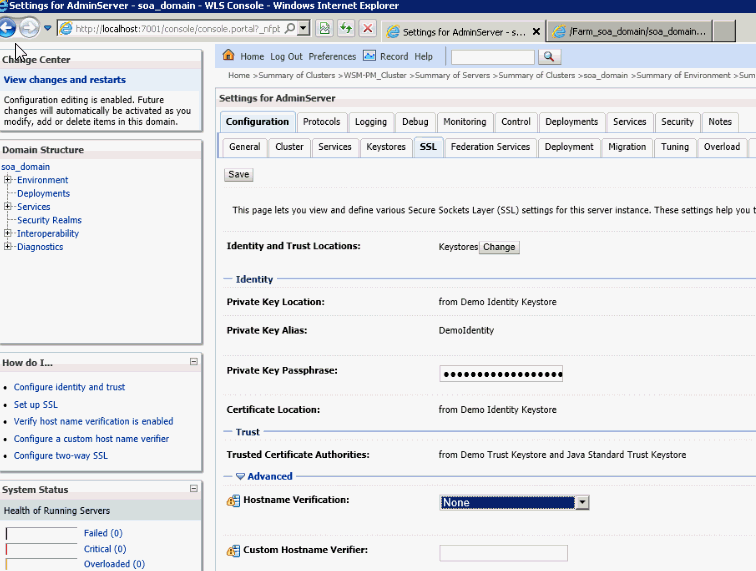Click the Custom Hostname Verifier restart-required icon
The height and width of the screenshot is (571, 756).
(233, 550)
